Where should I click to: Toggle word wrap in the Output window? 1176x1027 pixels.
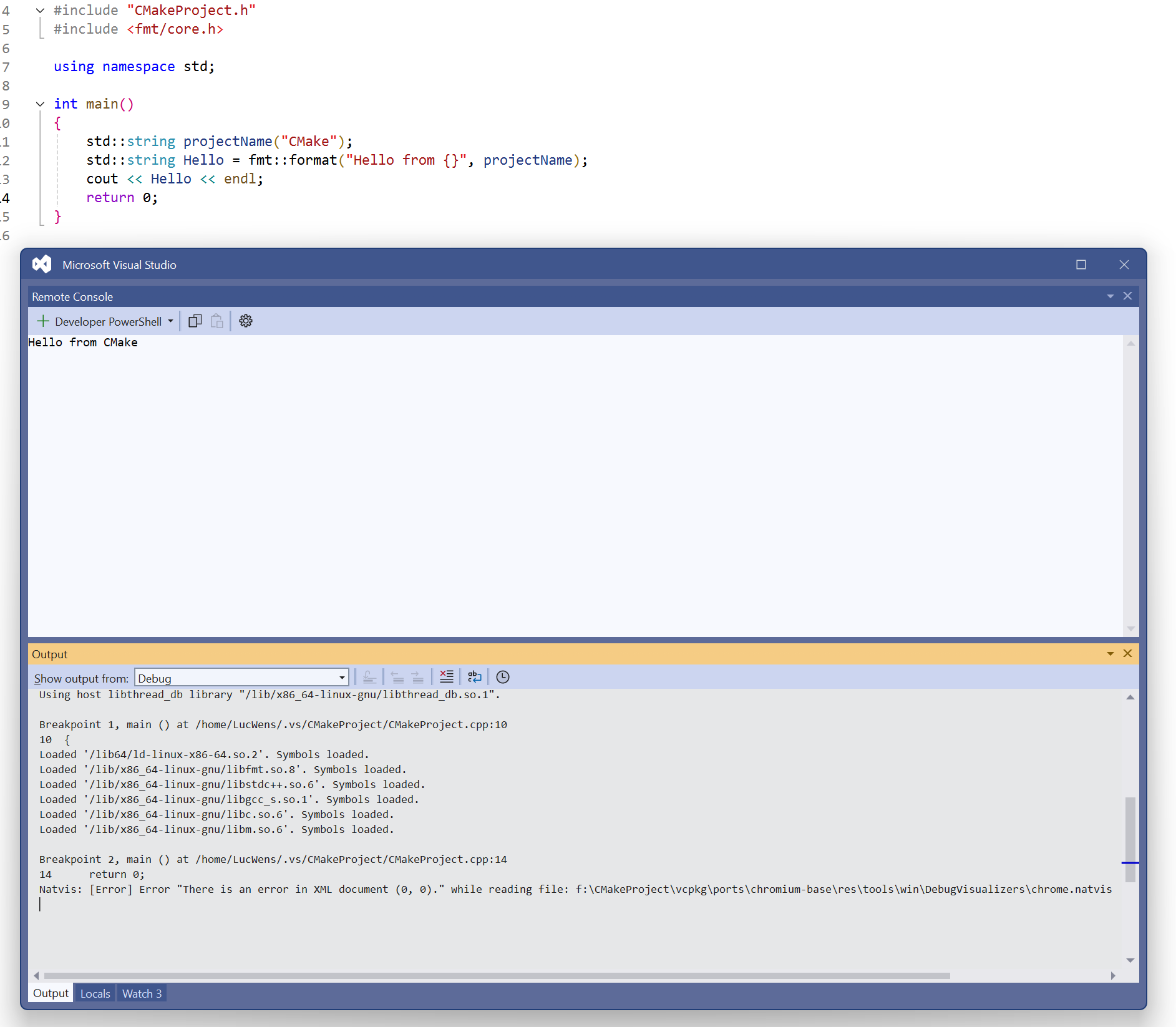475,677
